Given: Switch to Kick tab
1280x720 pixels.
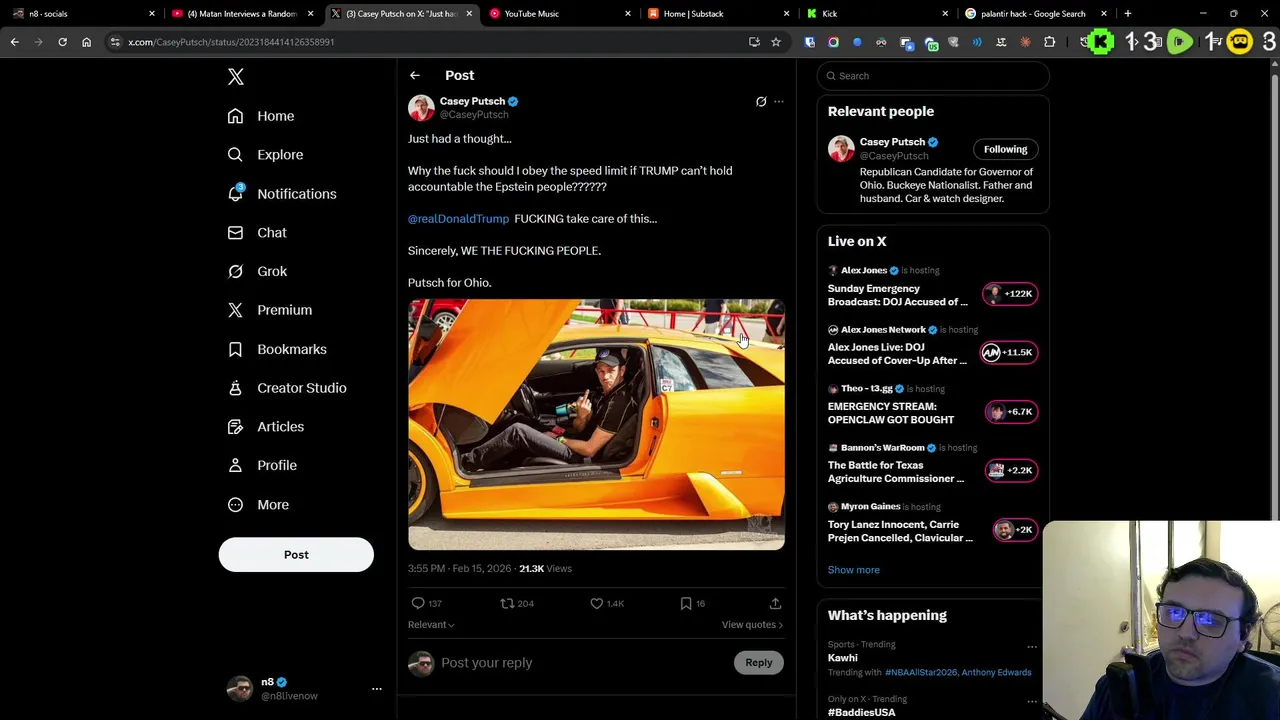Looking at the screenshot, I should pyautogui.click(x=876, y=14).
